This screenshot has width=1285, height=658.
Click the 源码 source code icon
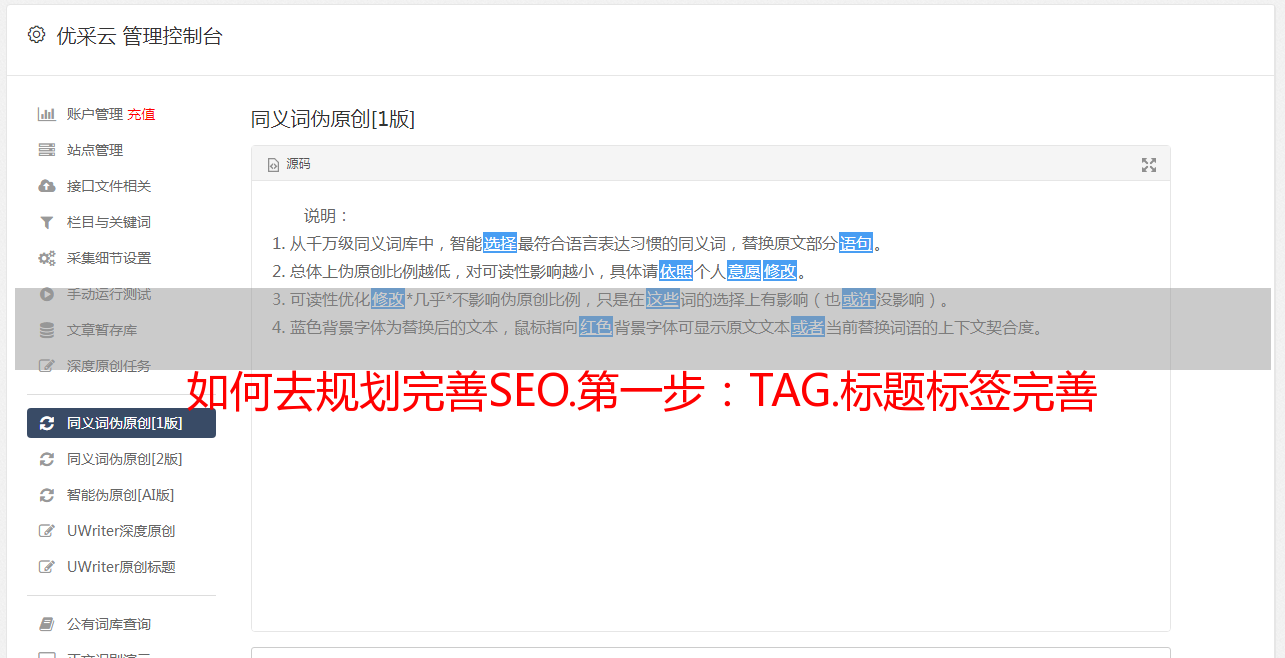[273, 165]
